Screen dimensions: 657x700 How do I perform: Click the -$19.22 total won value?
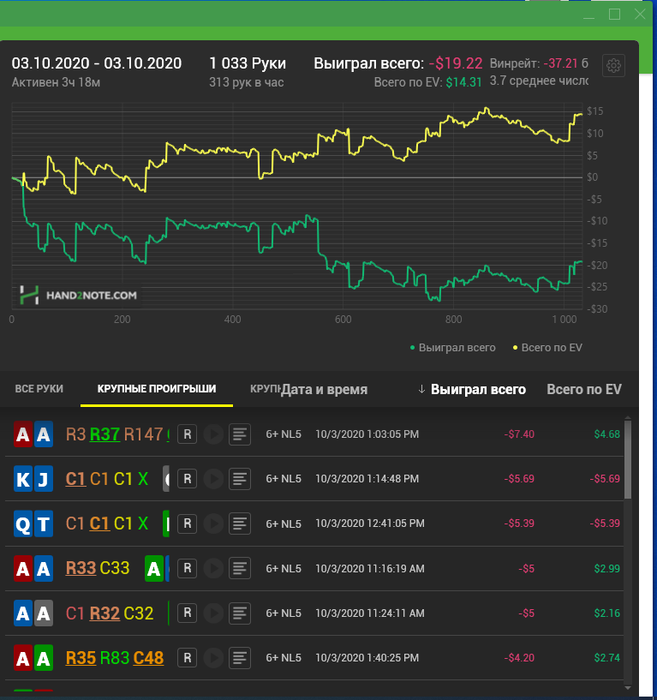coord(456,63)
